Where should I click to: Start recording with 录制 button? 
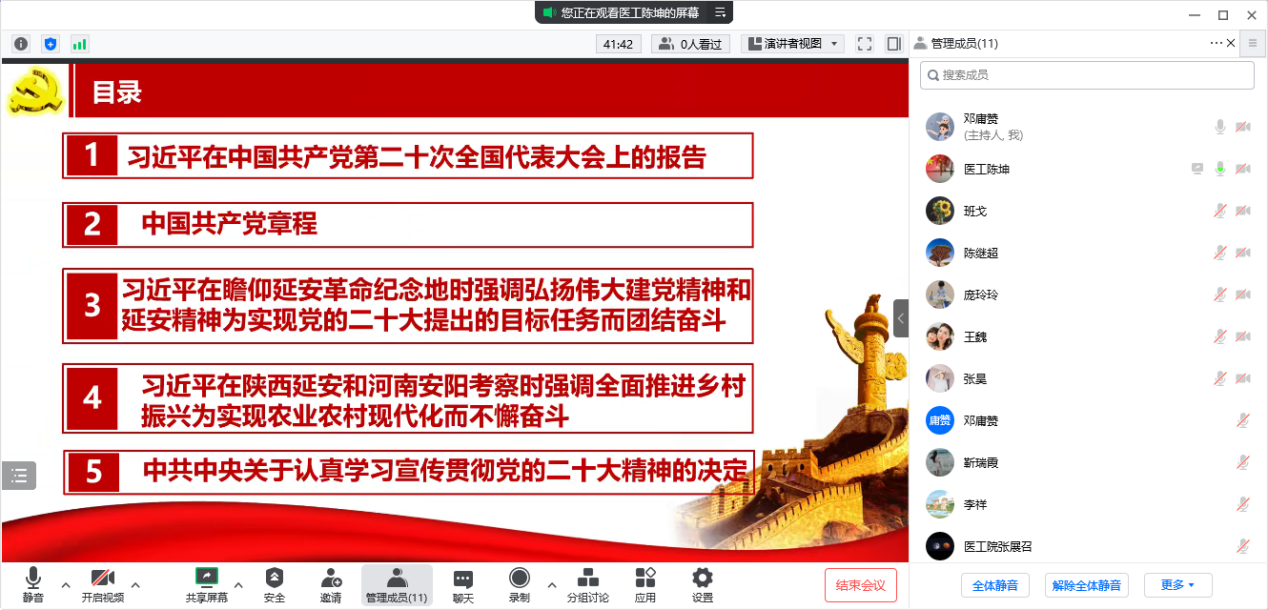click(x=519, y=585)
